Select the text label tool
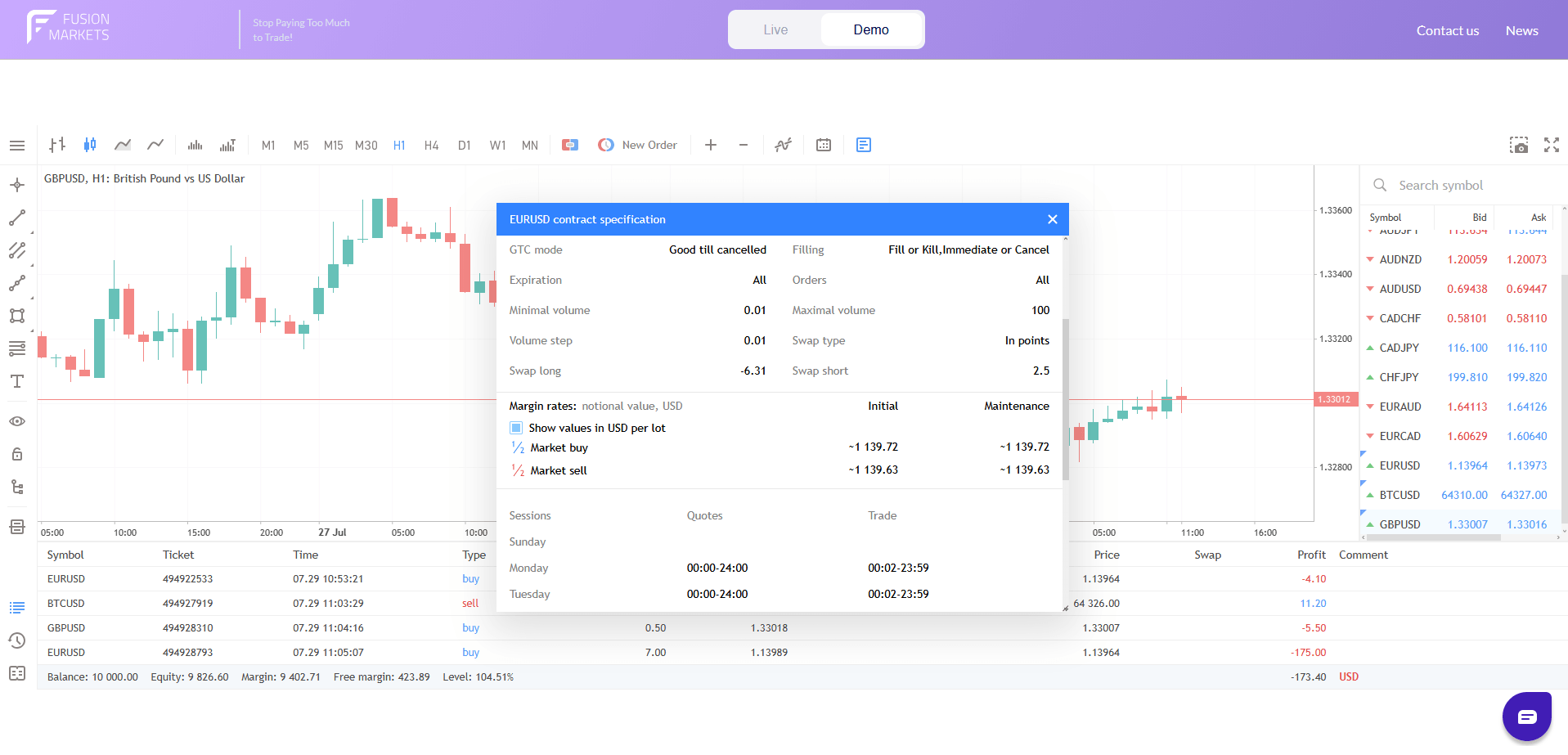Image resolution: width=1568 pixels, height=755 pixels. [17, 381]
